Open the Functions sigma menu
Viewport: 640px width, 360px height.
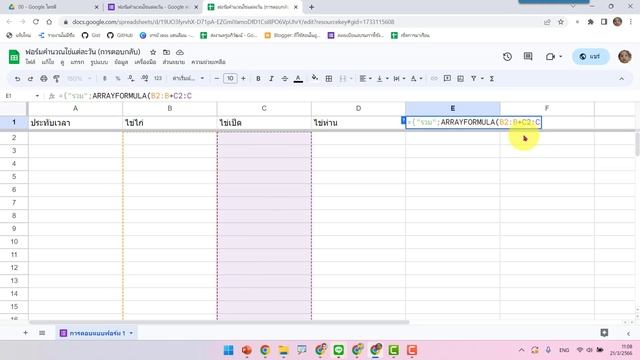pyautogui.click(x=492, y=78)
